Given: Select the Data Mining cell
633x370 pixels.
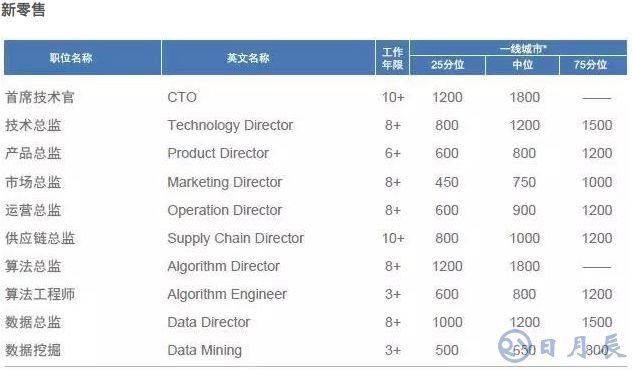Looking at the screenshot, I should coord(205,350).
